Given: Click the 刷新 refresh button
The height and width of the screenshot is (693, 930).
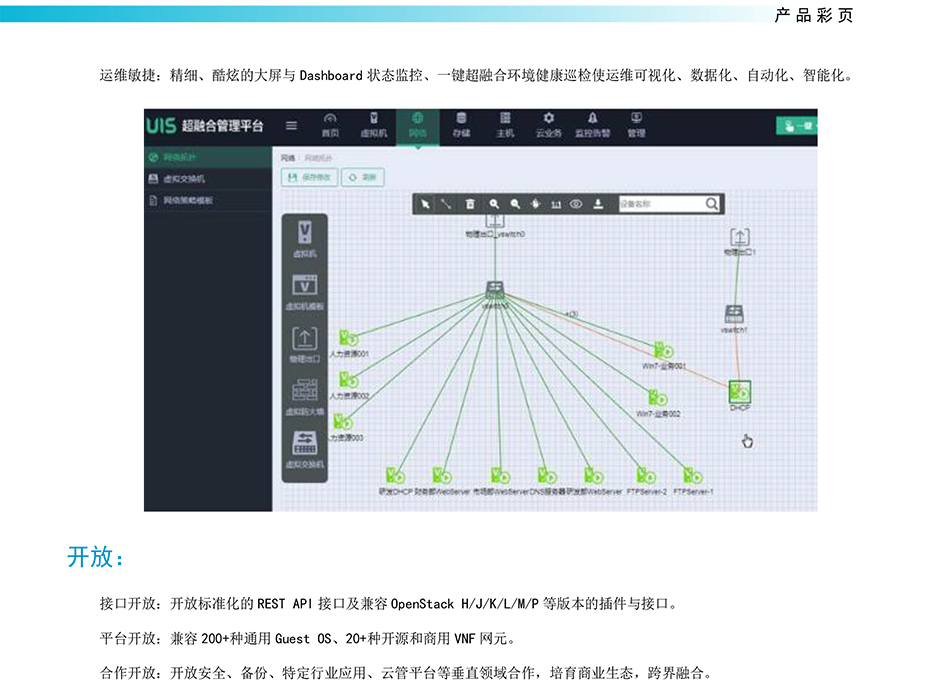Looking at the screenshot, I should coord(362,177).
